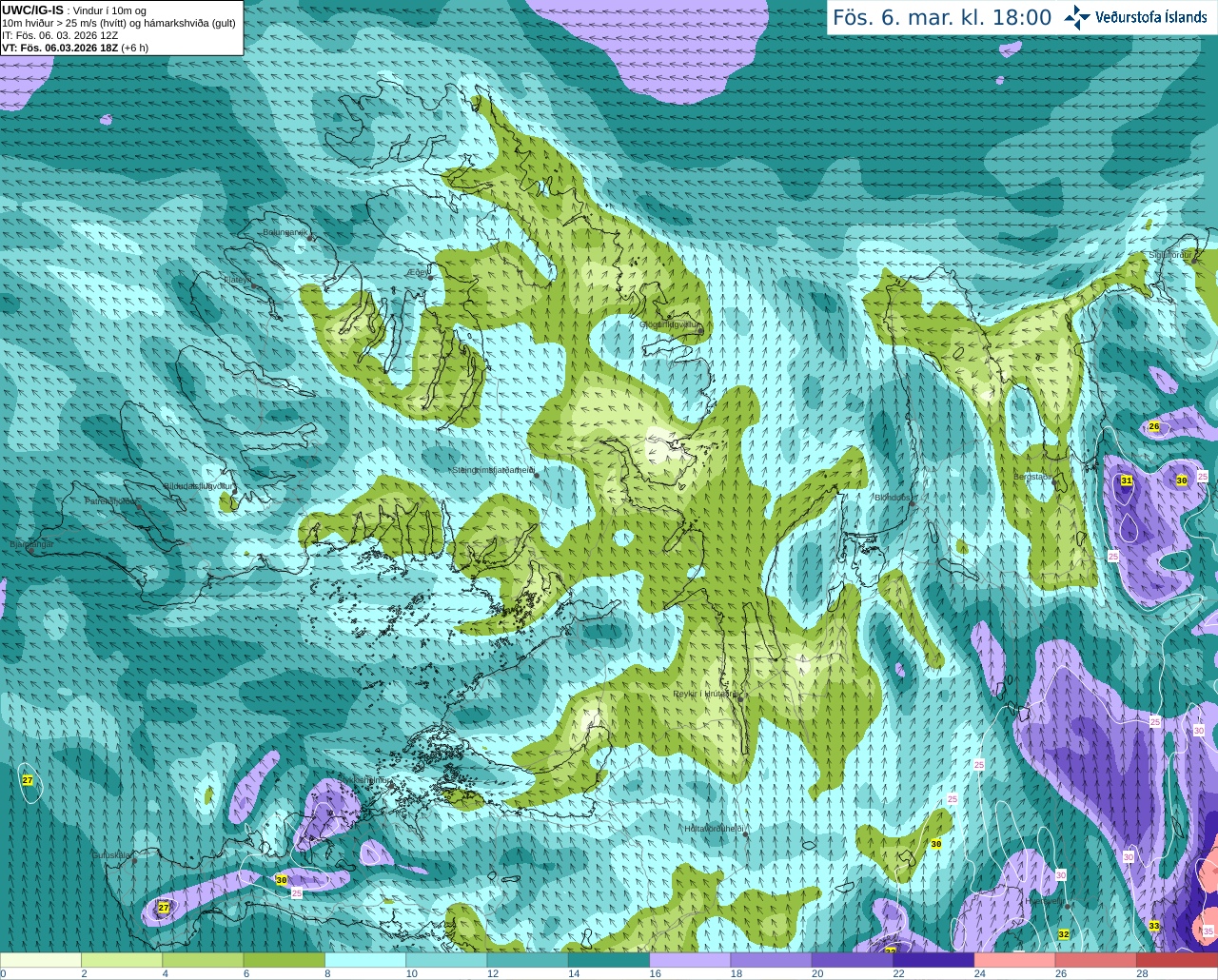Click the Veðurstofa Íslands name text
Viewport: 1218px width, 980px height.
tap(1151, 17)
